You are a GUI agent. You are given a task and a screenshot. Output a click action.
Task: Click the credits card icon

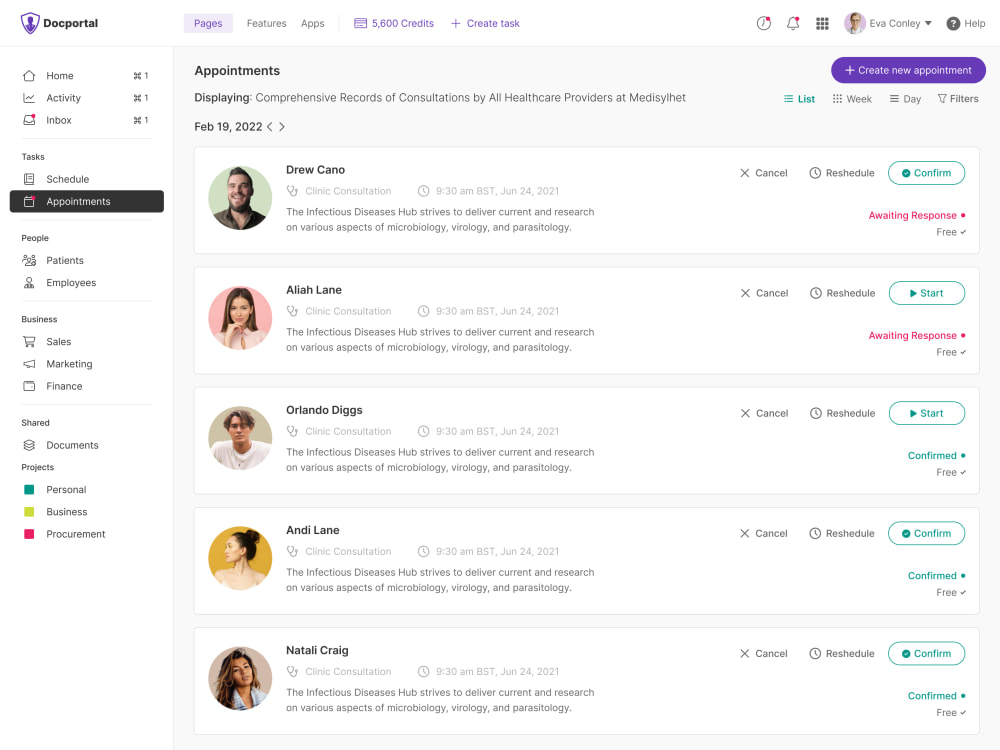[360, 24]
